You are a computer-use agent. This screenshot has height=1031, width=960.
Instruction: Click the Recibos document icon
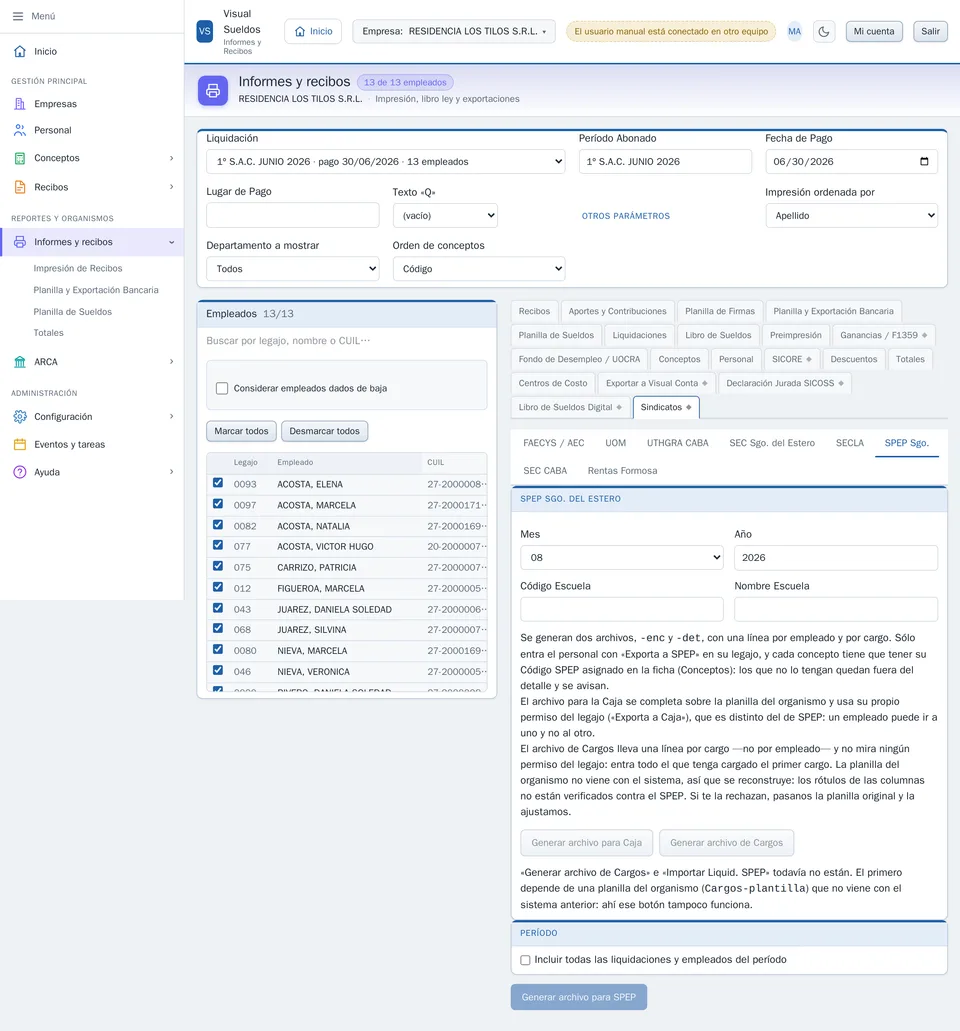(20, 187)
